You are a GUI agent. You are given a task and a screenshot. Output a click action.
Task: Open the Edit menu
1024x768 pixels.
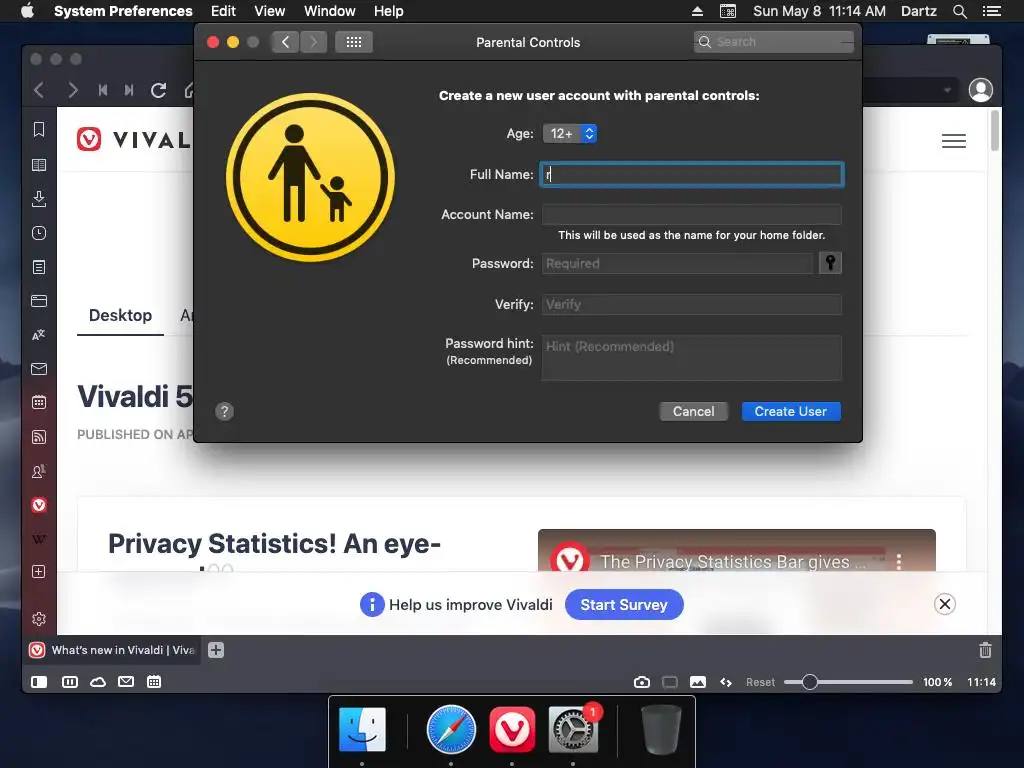[223, 11]
